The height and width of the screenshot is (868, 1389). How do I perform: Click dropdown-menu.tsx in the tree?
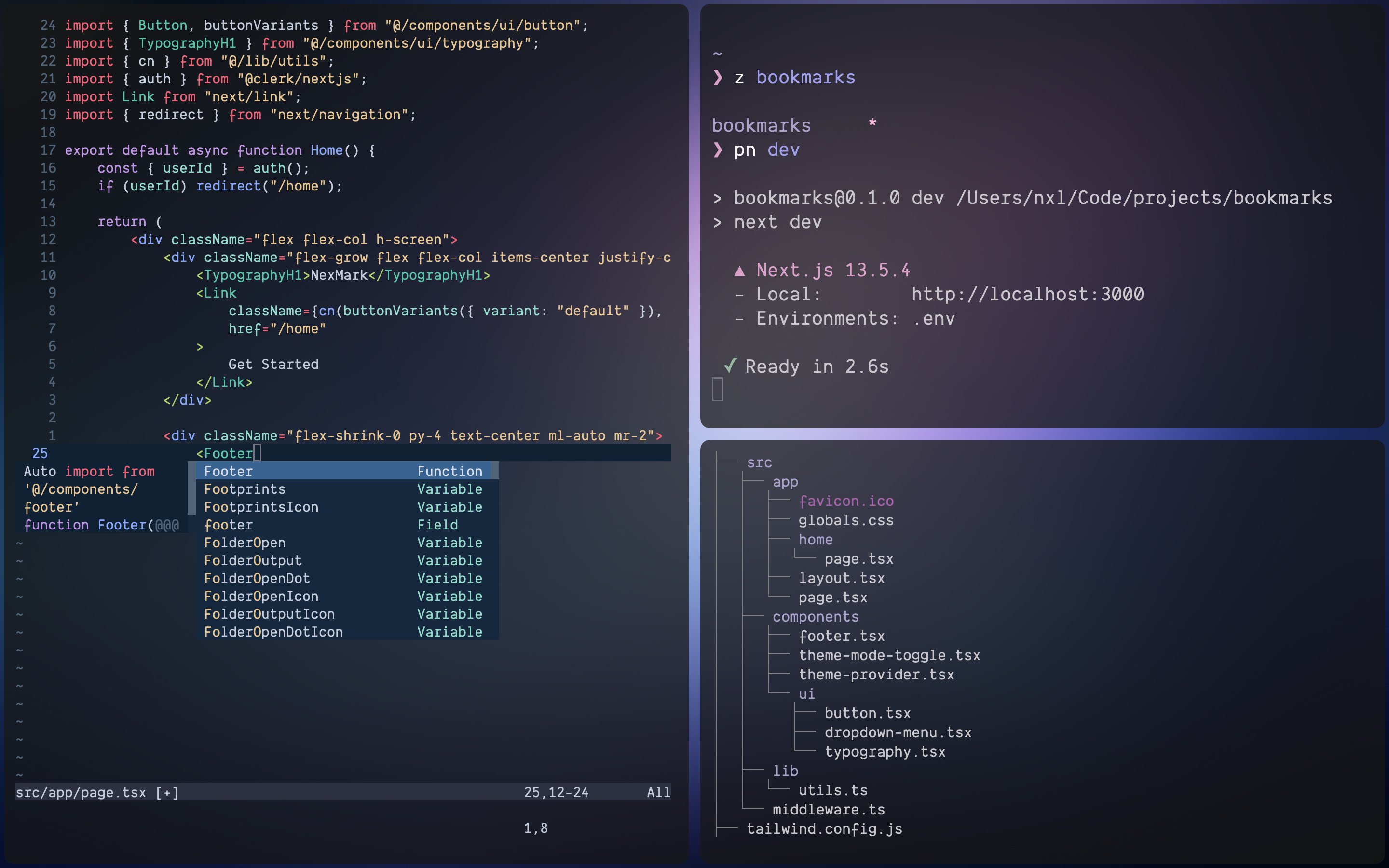pyautogui.click(x=898, y=732)
